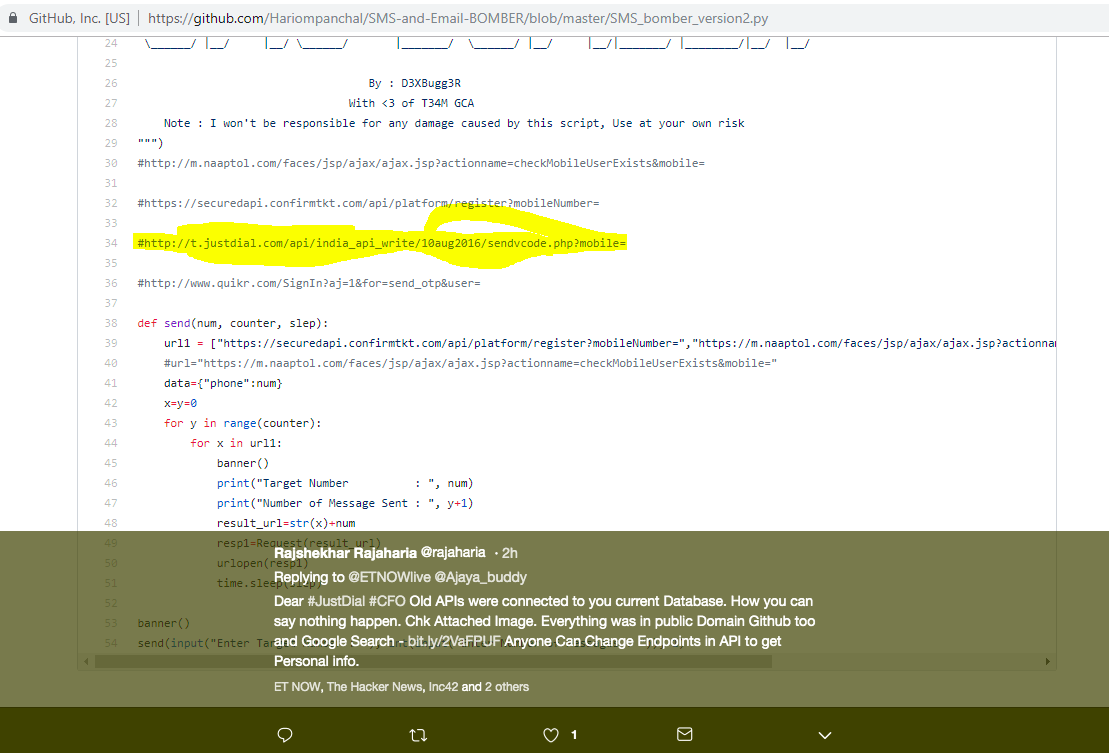Click the reply speech bubble icon
1109x753 pixels.
[x=285, y=735]
